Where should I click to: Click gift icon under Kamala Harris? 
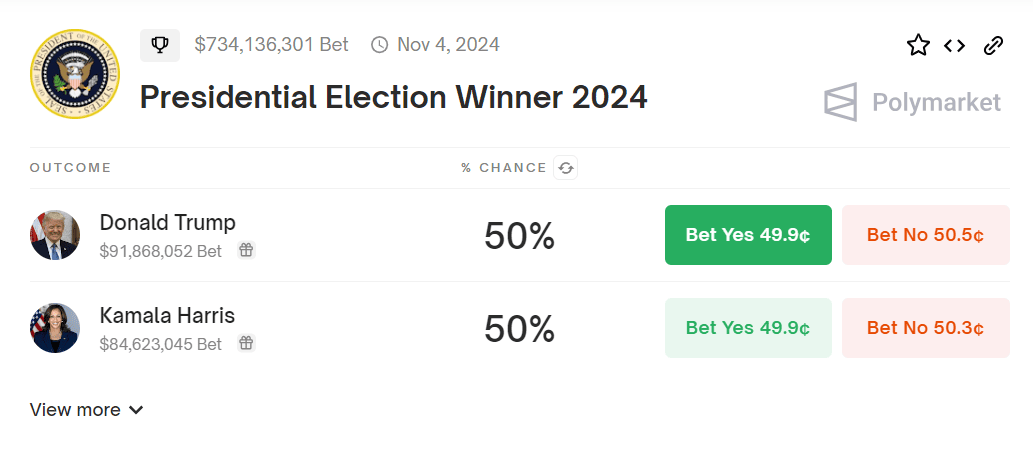click(246, 344)
